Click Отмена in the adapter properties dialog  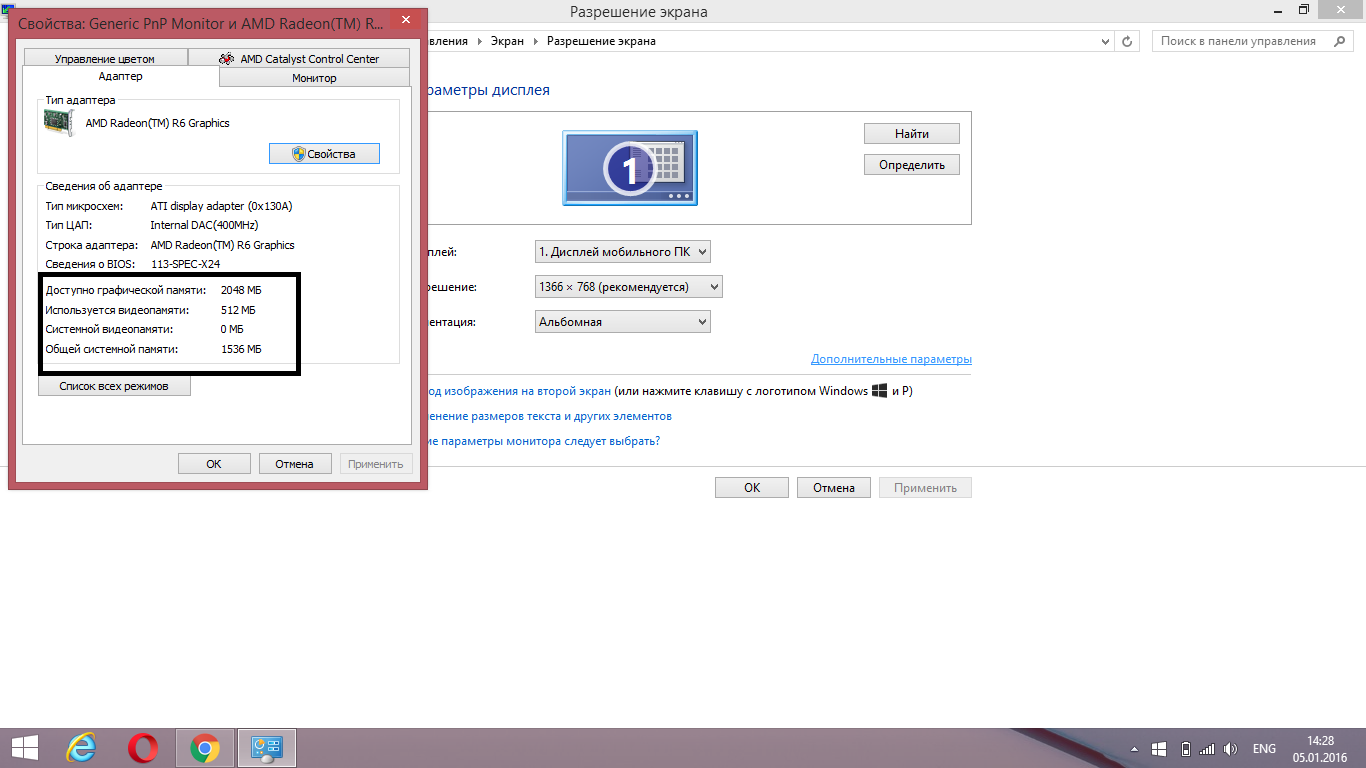pyautogui.click(x=295, y=464)
